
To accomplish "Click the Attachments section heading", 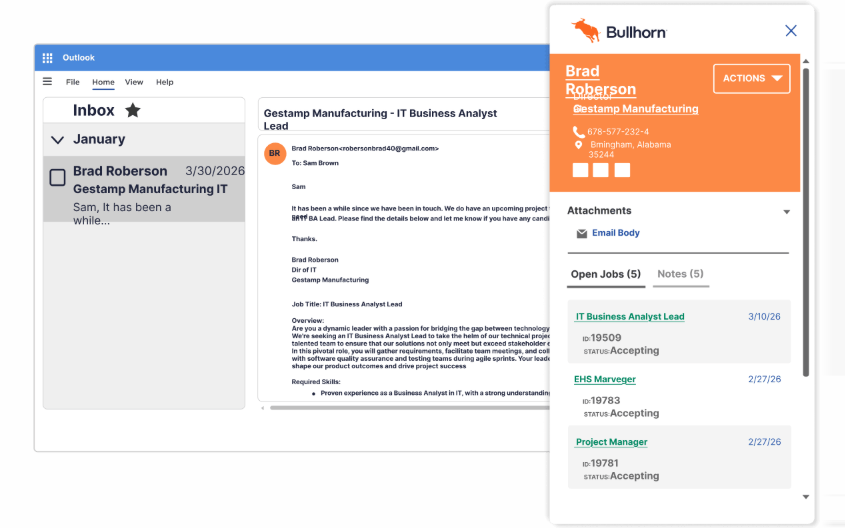I will point(599,211).
